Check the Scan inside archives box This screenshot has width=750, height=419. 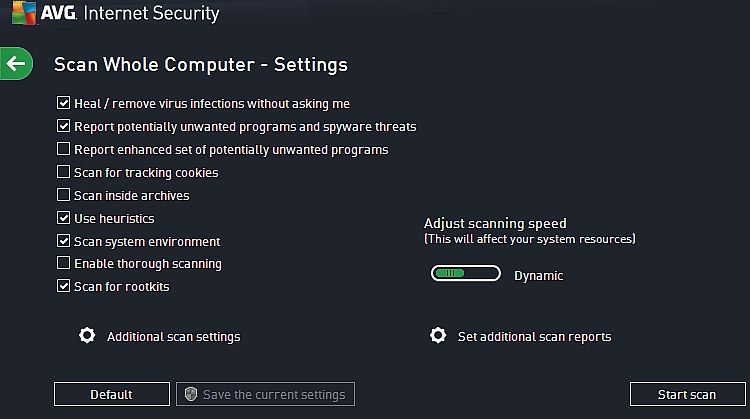tap(63, 195)
